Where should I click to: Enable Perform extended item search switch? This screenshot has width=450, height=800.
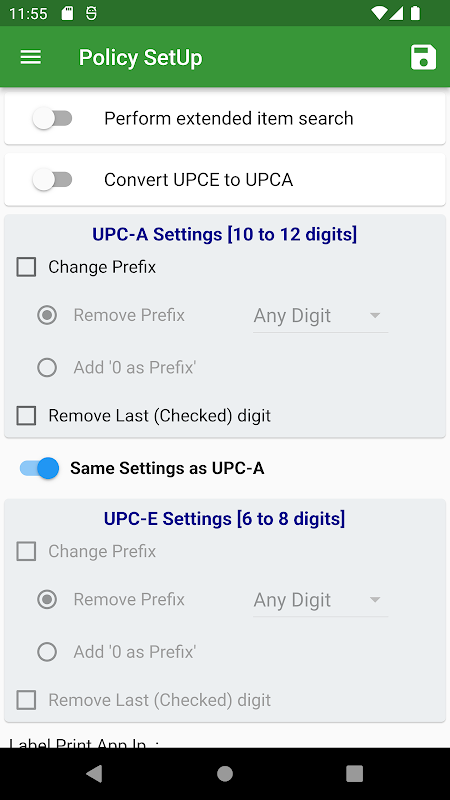[53, 118]
